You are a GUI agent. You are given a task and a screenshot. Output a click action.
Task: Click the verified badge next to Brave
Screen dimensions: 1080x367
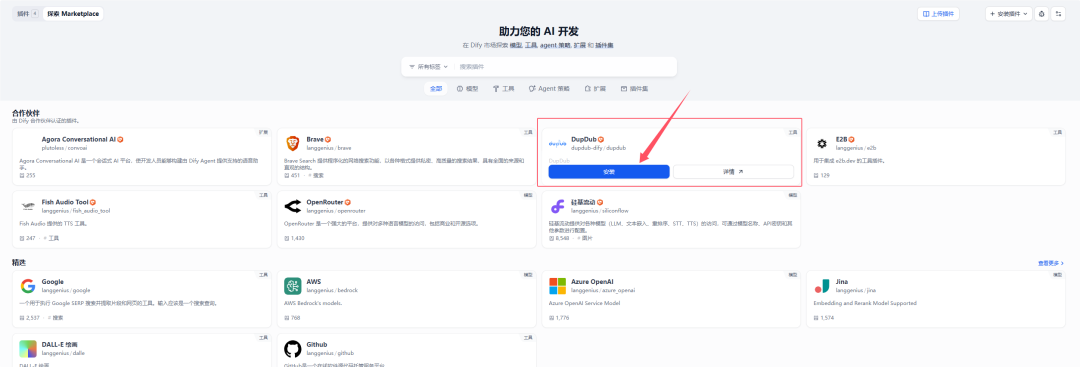[x=328, y=139]
